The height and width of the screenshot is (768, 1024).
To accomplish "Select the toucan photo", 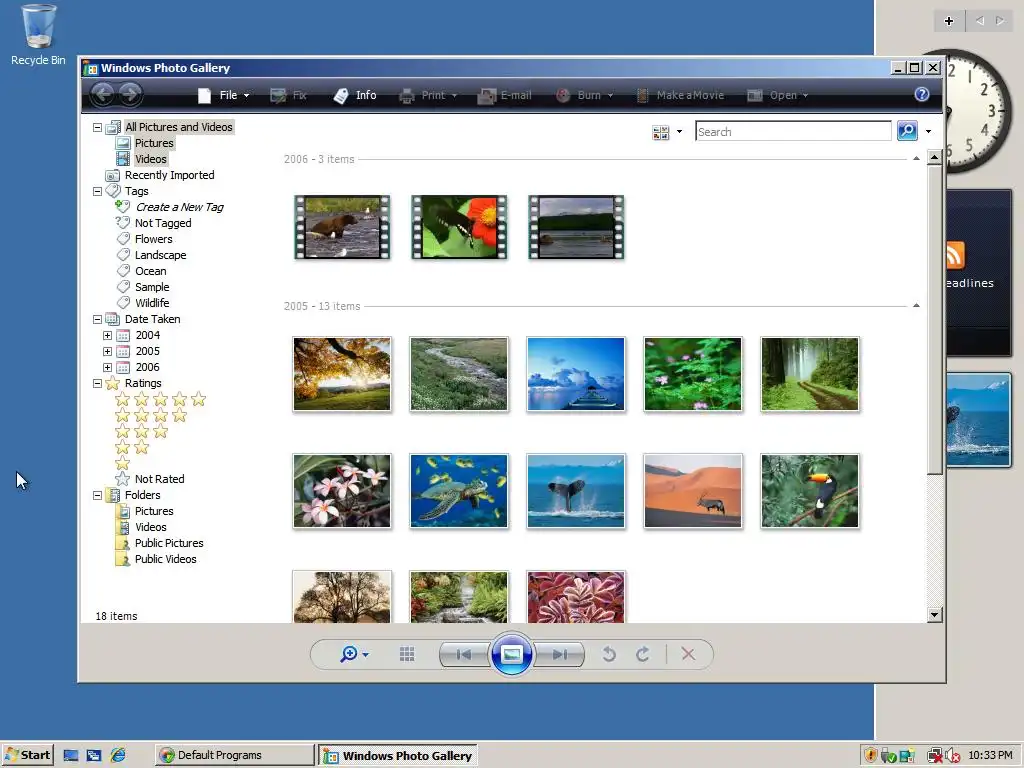I will pyautogui.click(x=810, y=491).
